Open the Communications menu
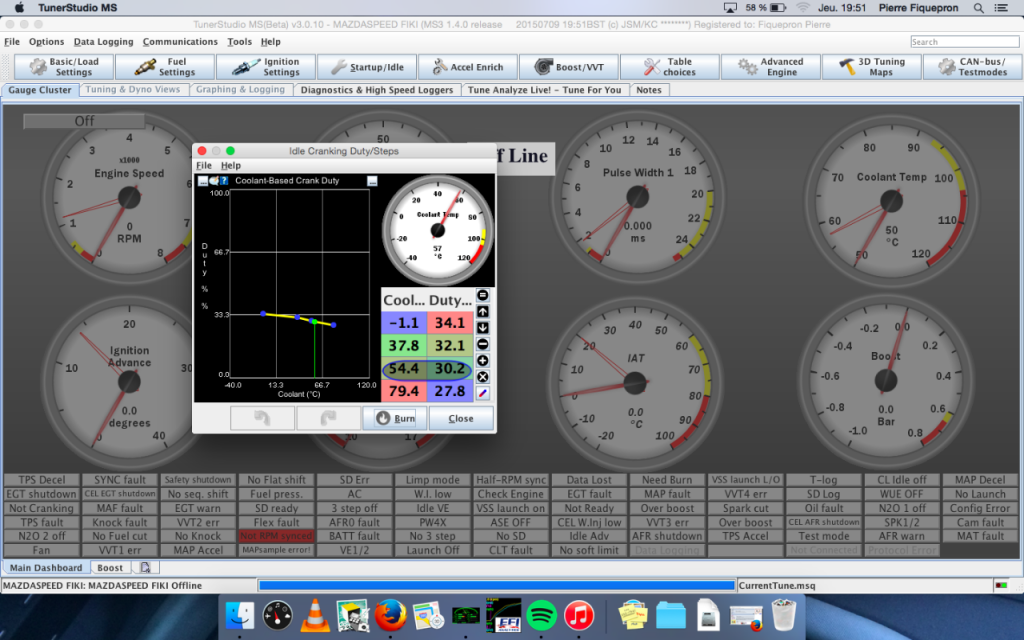The width and height of the screenshot is (1024, 640). (x=180, y=41)
